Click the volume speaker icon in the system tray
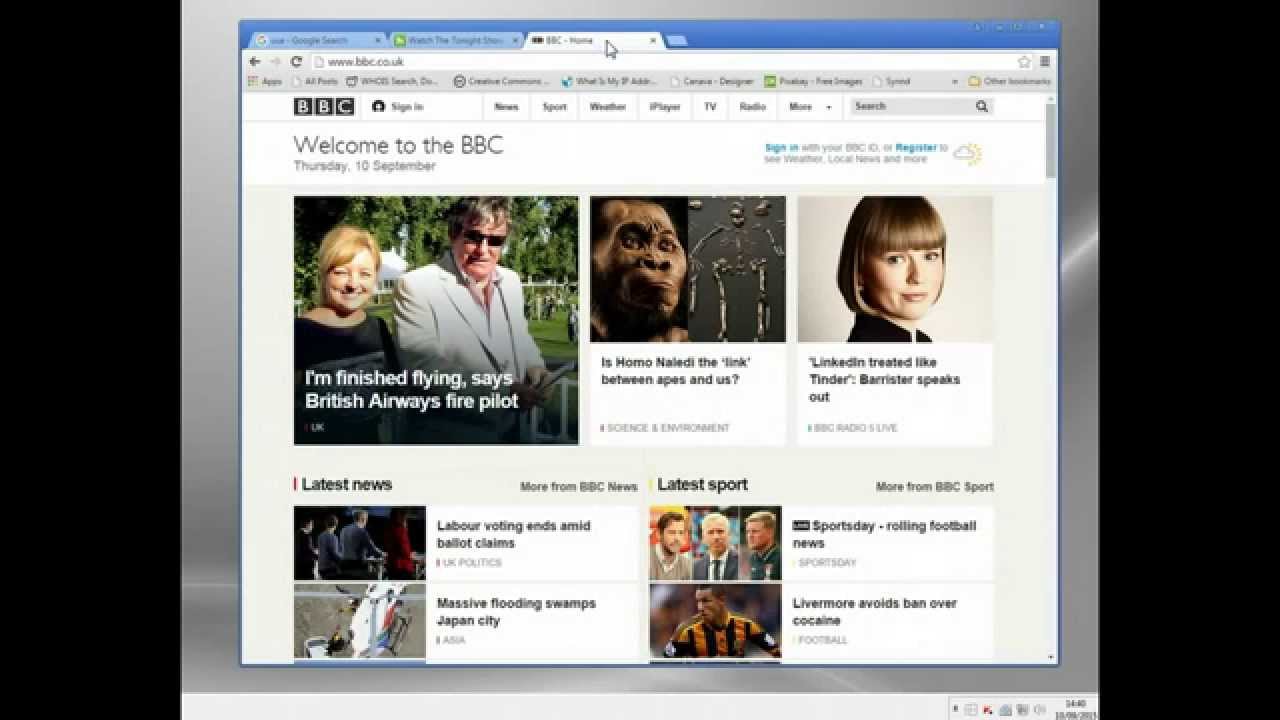Image resolution: width=1280 pixels, height=720 pixels. point(1039,709)
